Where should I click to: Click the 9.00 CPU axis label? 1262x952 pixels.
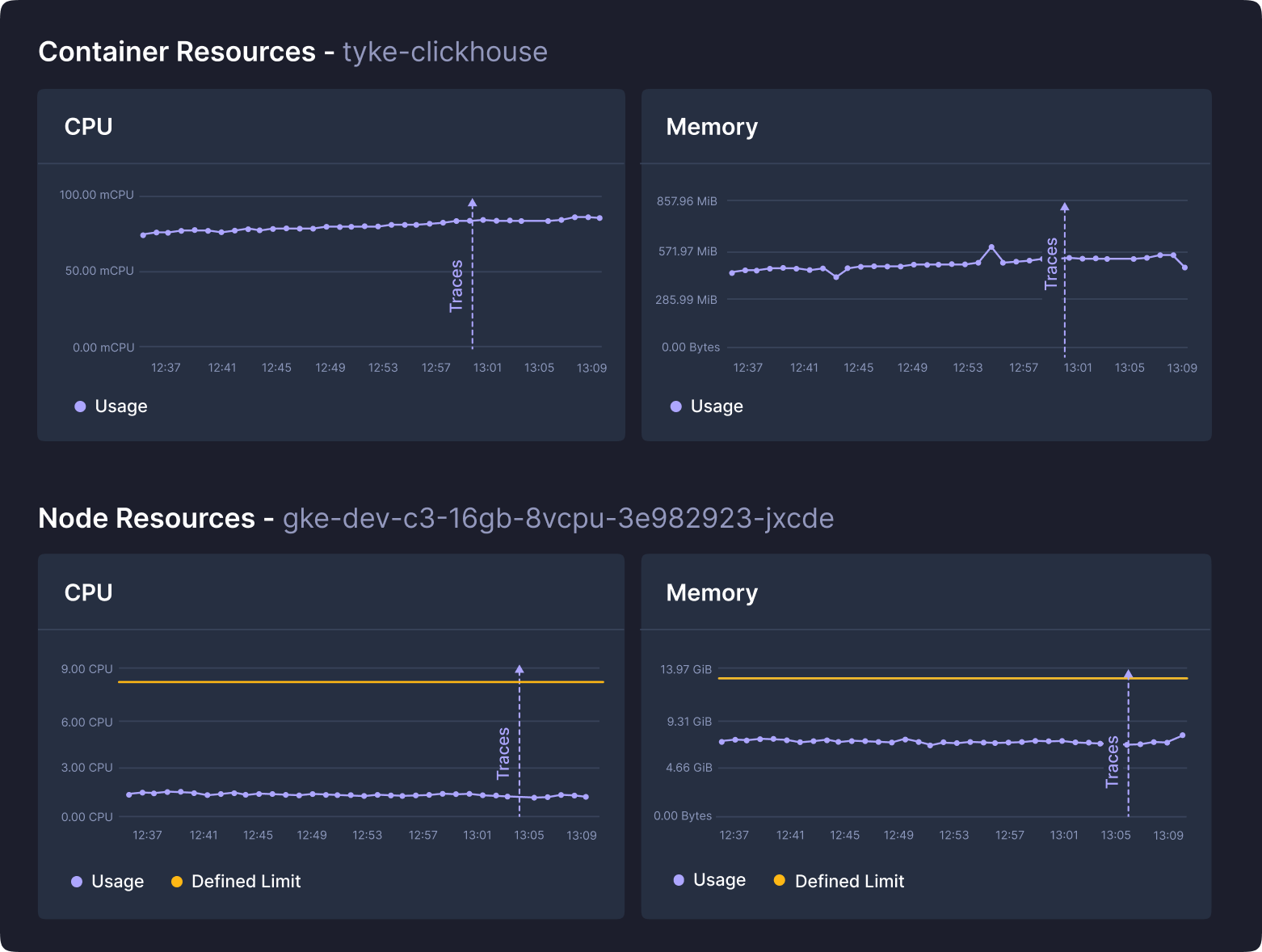click(x=87, y=669)
